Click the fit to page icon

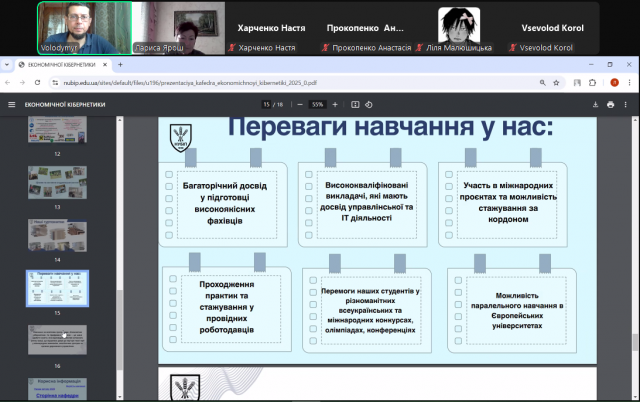point(354,104)
